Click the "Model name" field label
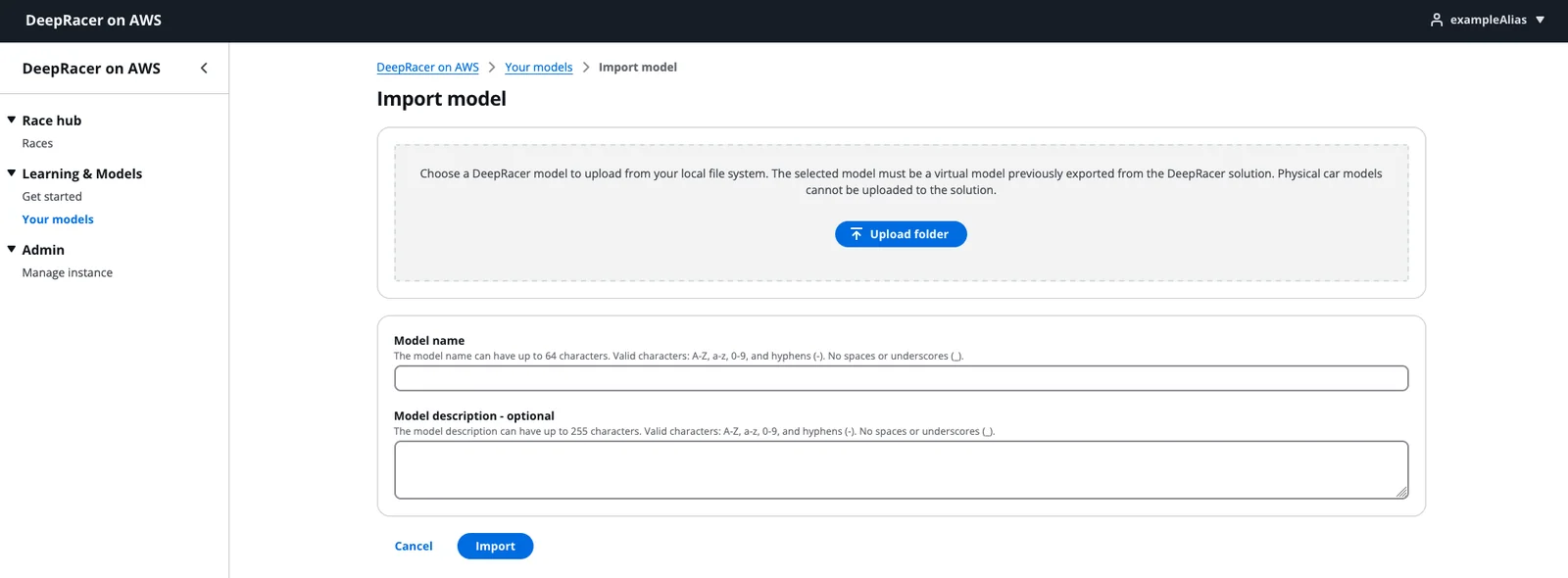This screenshot has width=1568, height=578. pyautogui.click(x=429, y=341)
